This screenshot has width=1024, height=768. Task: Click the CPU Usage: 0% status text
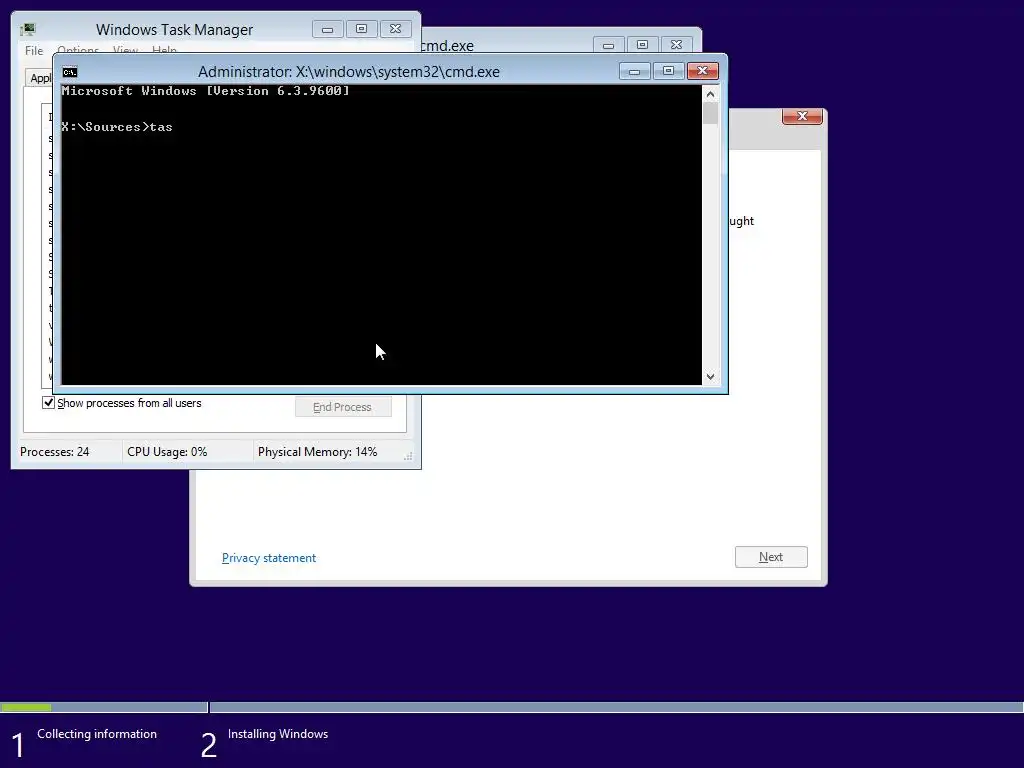167,452
